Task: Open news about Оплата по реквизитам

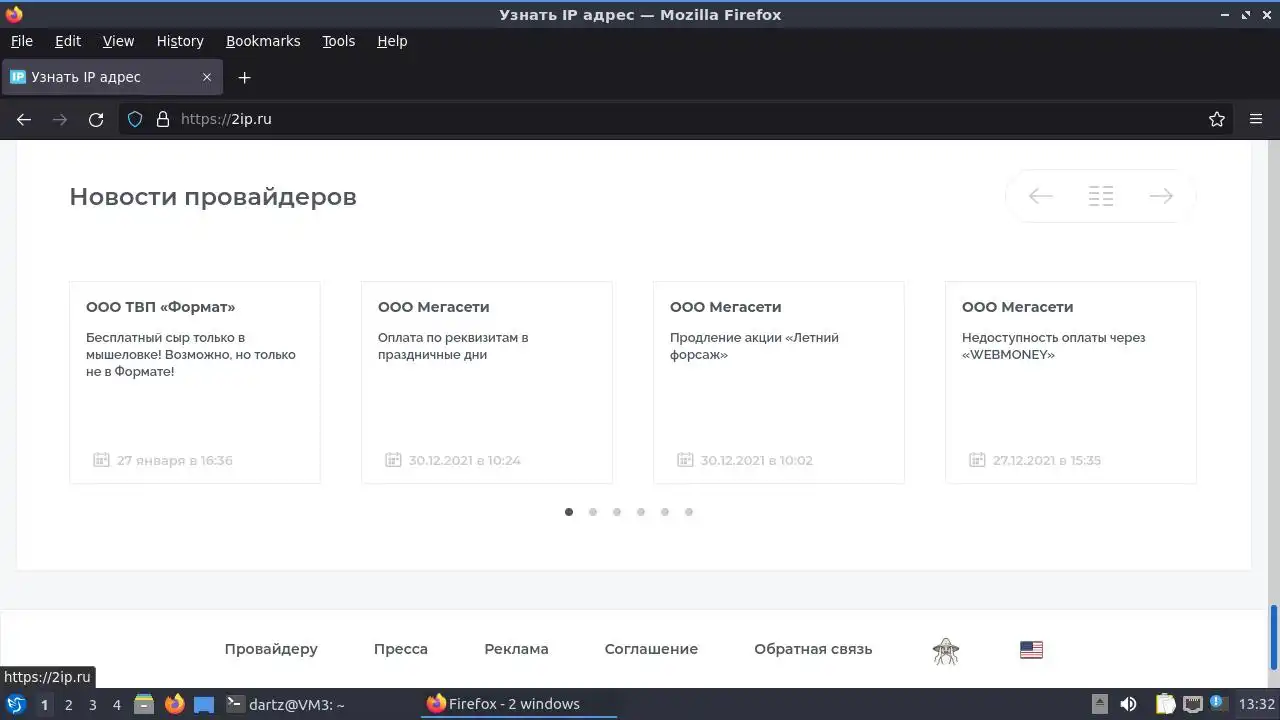Action: click(x=487, y=383)
